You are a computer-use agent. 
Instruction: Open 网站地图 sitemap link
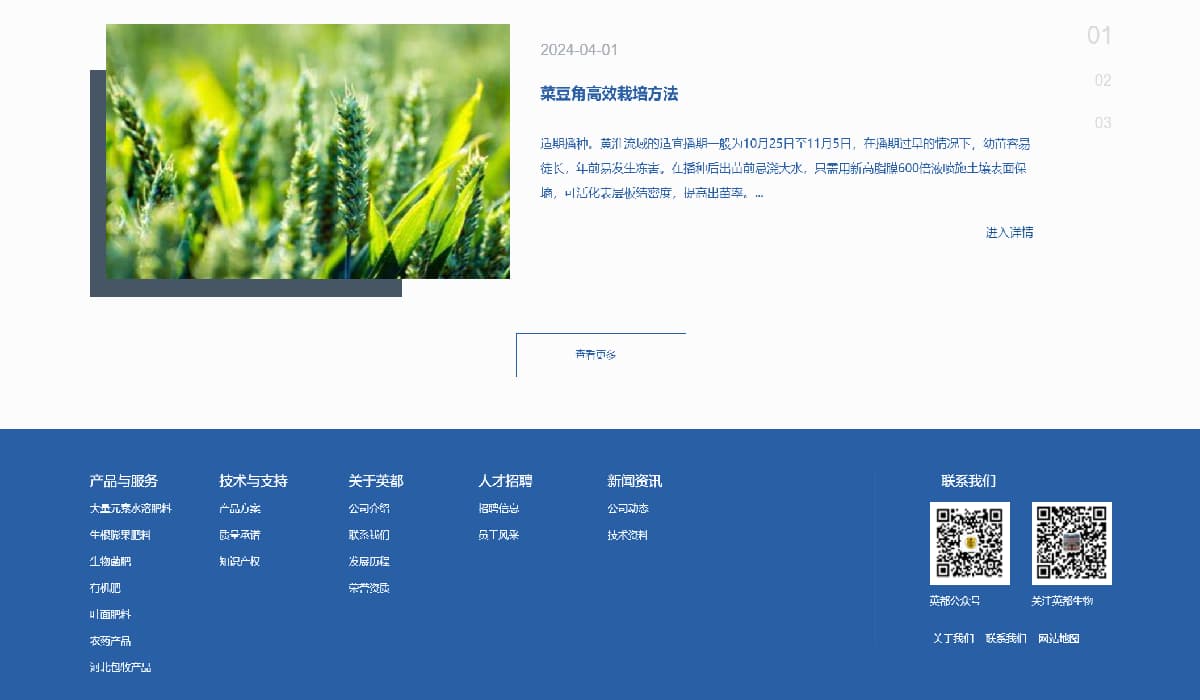pyautogui.click(x=1059, y=638)
